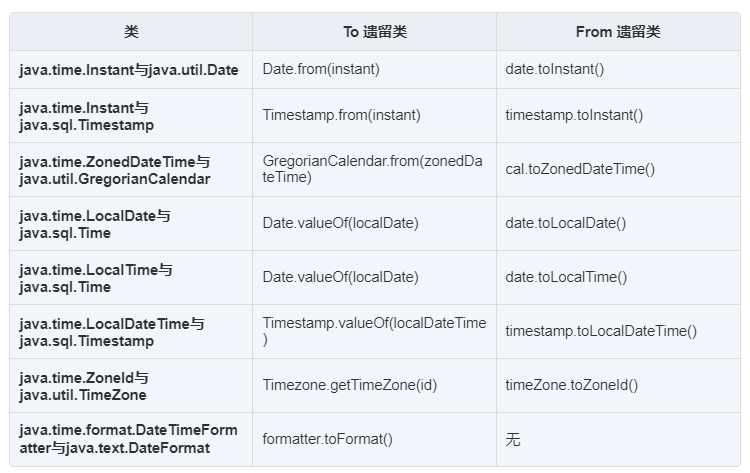Select the formatter.toFormat() cell

point(375,440)
